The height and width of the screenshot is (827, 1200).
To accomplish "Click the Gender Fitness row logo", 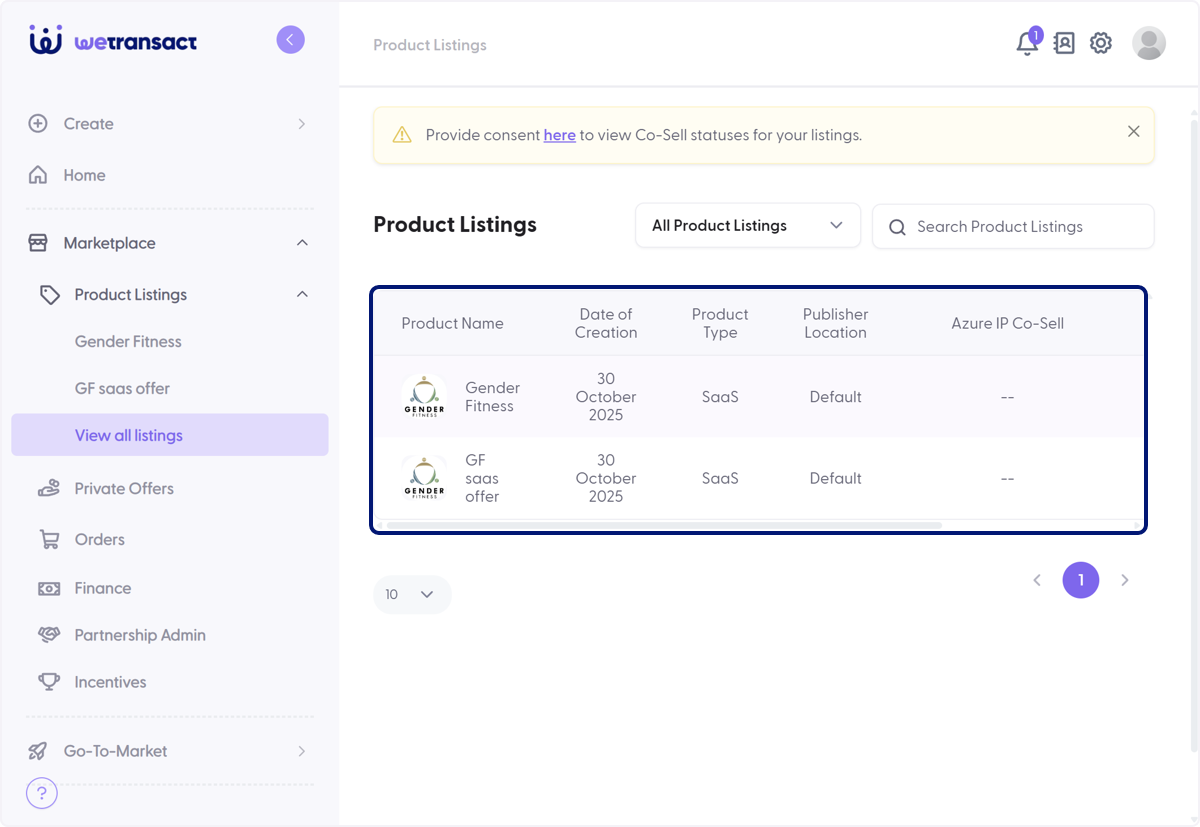I will 424,397.
